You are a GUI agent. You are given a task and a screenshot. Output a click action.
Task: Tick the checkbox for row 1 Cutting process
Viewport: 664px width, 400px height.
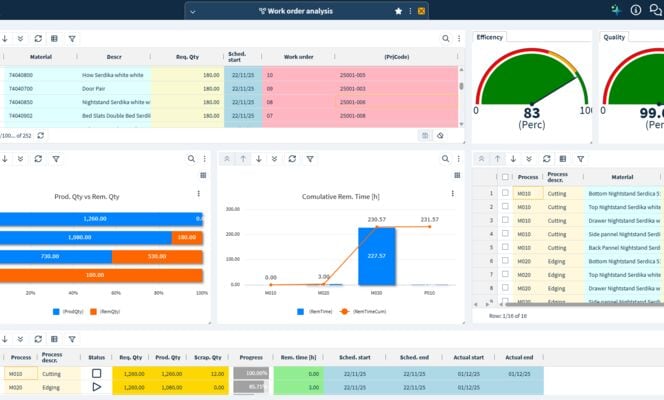point(505,192)
